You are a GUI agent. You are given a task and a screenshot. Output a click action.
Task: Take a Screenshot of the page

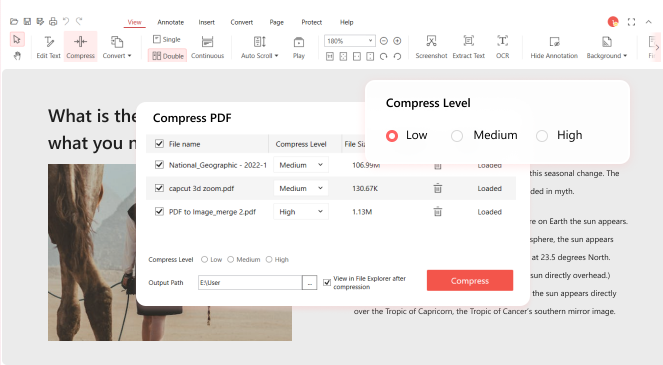431,47
